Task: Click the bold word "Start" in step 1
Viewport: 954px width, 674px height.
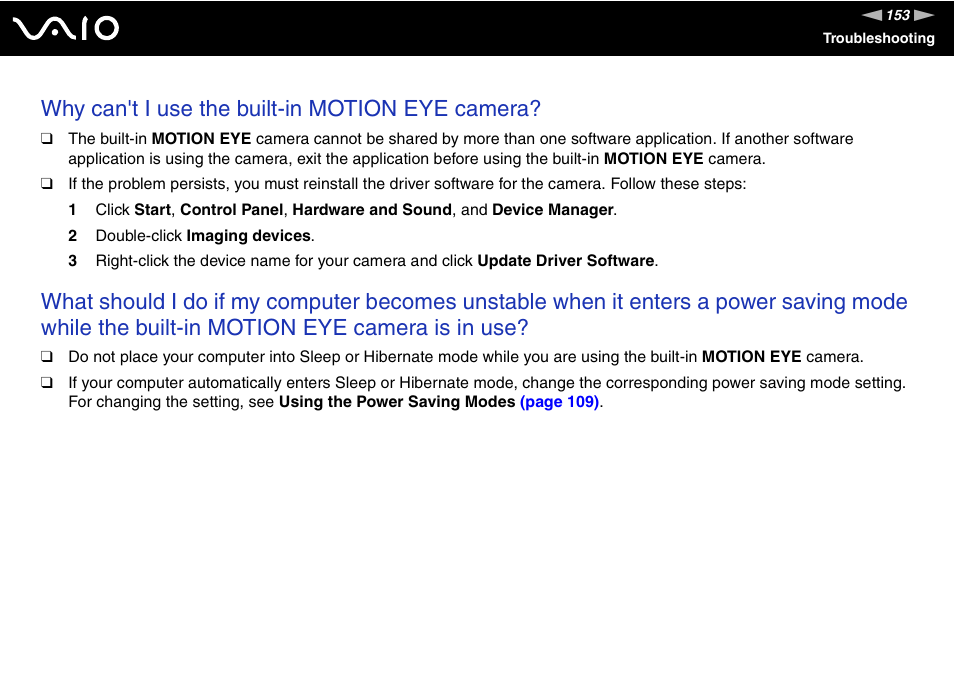Action: coord(152,210)
